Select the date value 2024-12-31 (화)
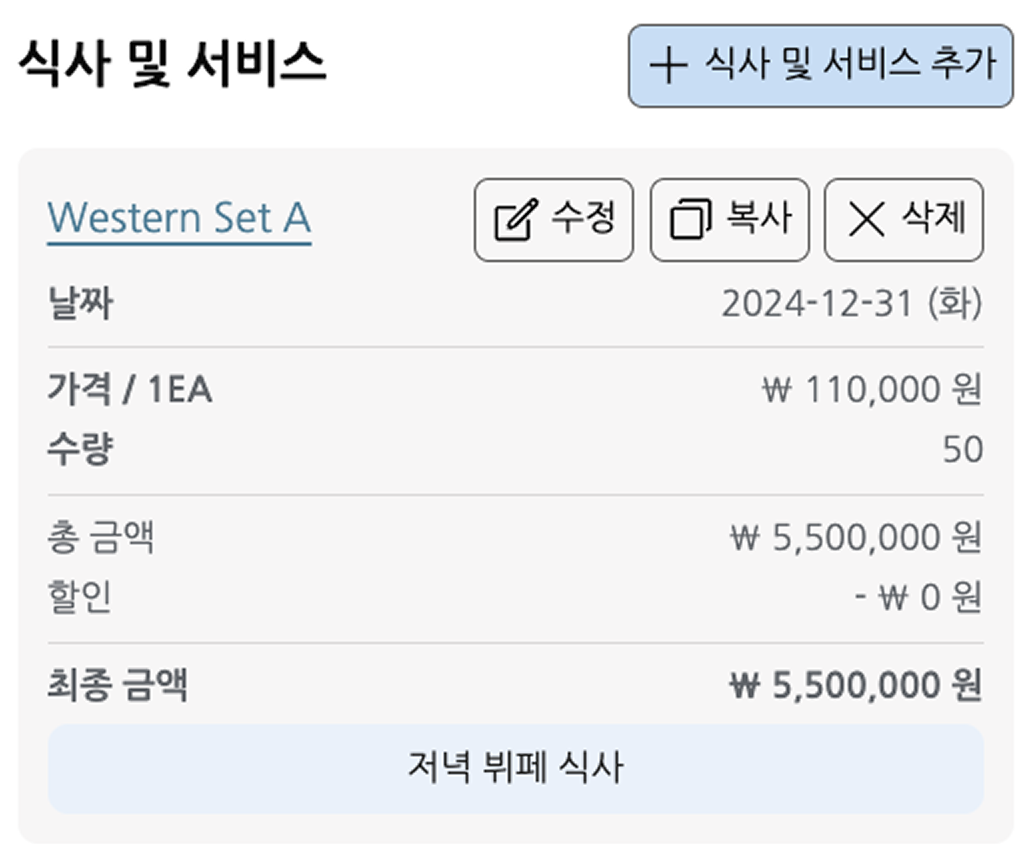This screenshot has height=844, width=1032. click(x=851, y=304)
